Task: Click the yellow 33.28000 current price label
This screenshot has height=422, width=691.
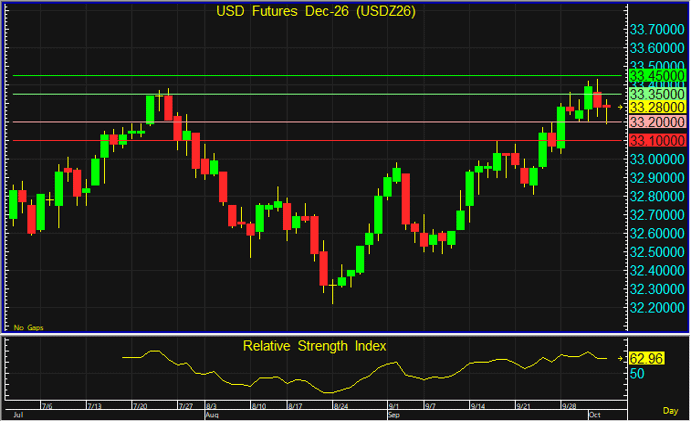Action: click(x=657, y=107)
